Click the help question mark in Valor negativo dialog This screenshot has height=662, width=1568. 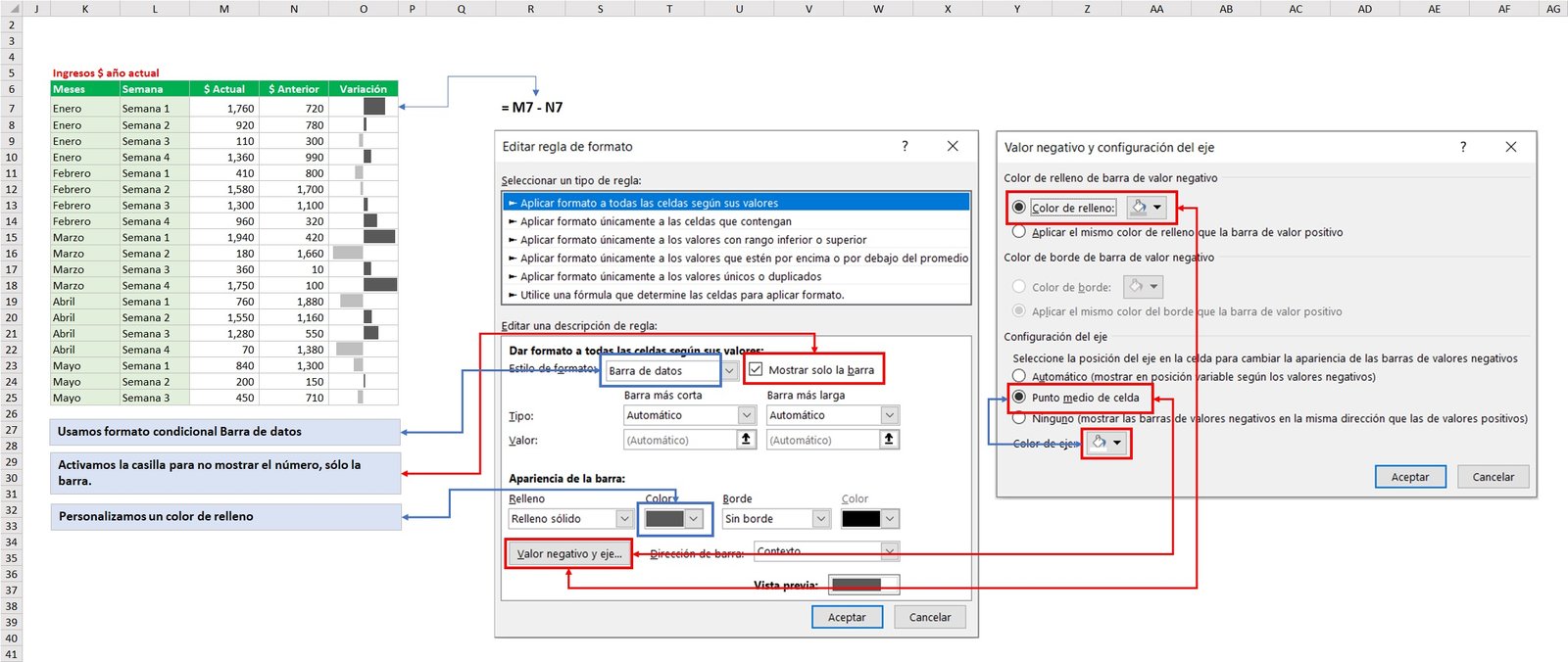coord(1463,147)
